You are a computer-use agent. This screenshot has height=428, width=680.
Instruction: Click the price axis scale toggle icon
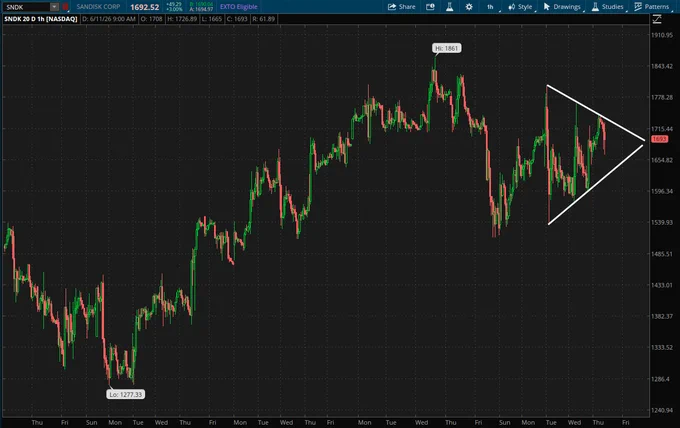[657, 19]
